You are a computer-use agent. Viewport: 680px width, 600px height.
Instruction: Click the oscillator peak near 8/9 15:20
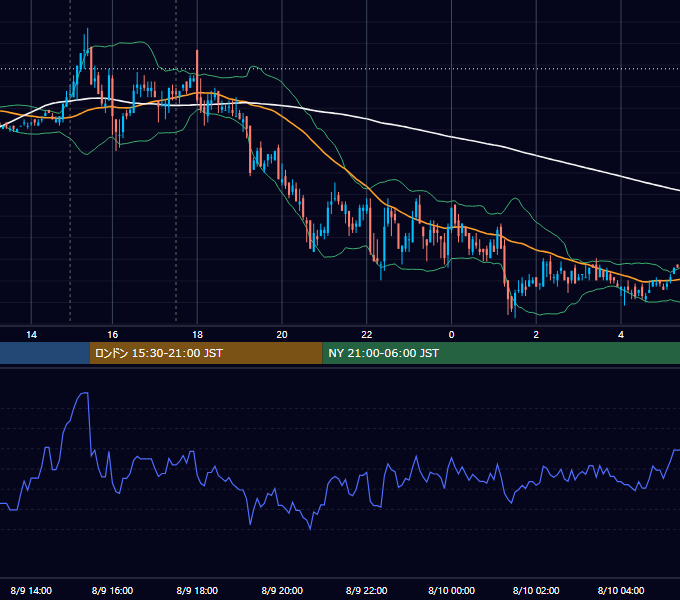pyautogui.click(x=84, y=393)
